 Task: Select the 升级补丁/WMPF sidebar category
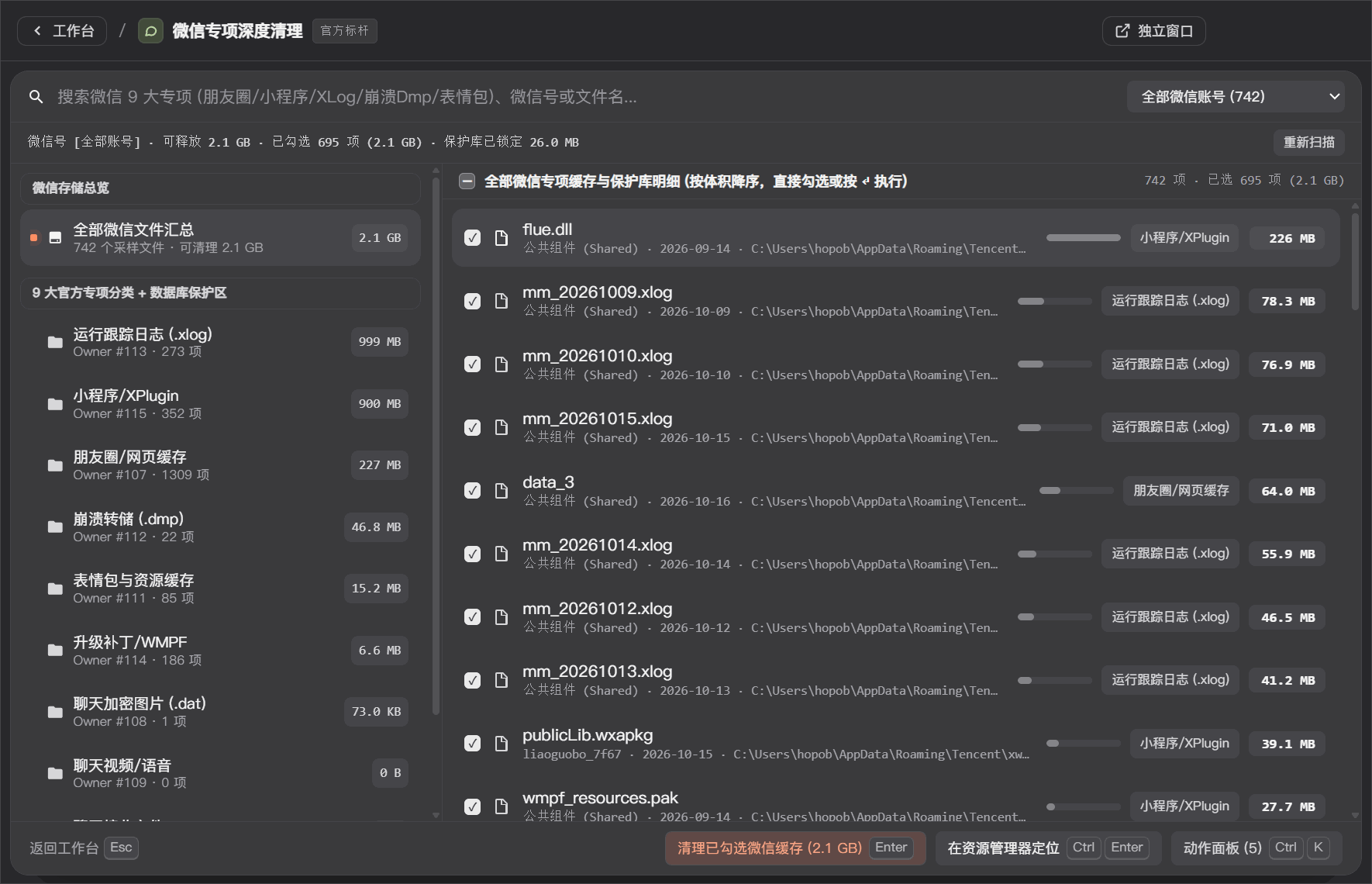click(x=220, y=650)
